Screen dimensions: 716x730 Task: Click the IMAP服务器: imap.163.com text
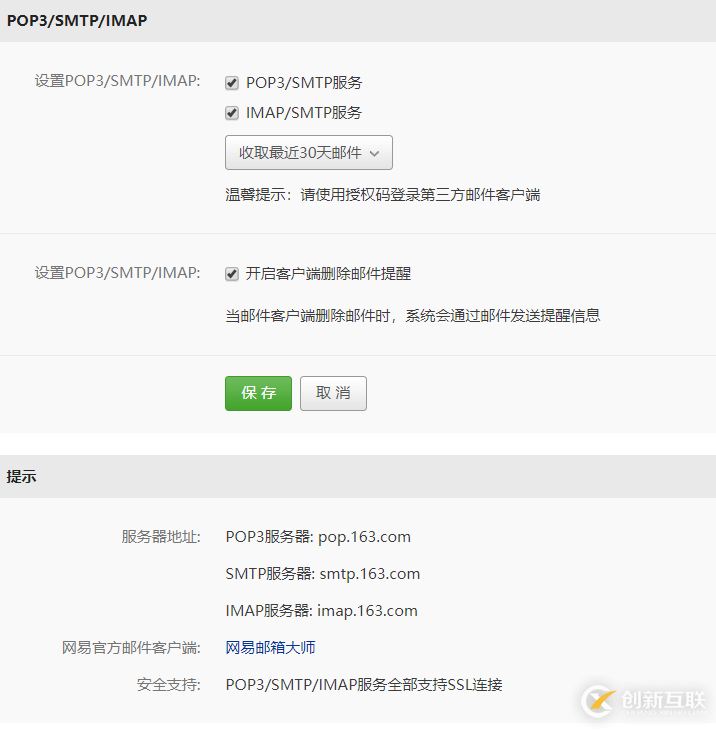(x=321, y=610)
